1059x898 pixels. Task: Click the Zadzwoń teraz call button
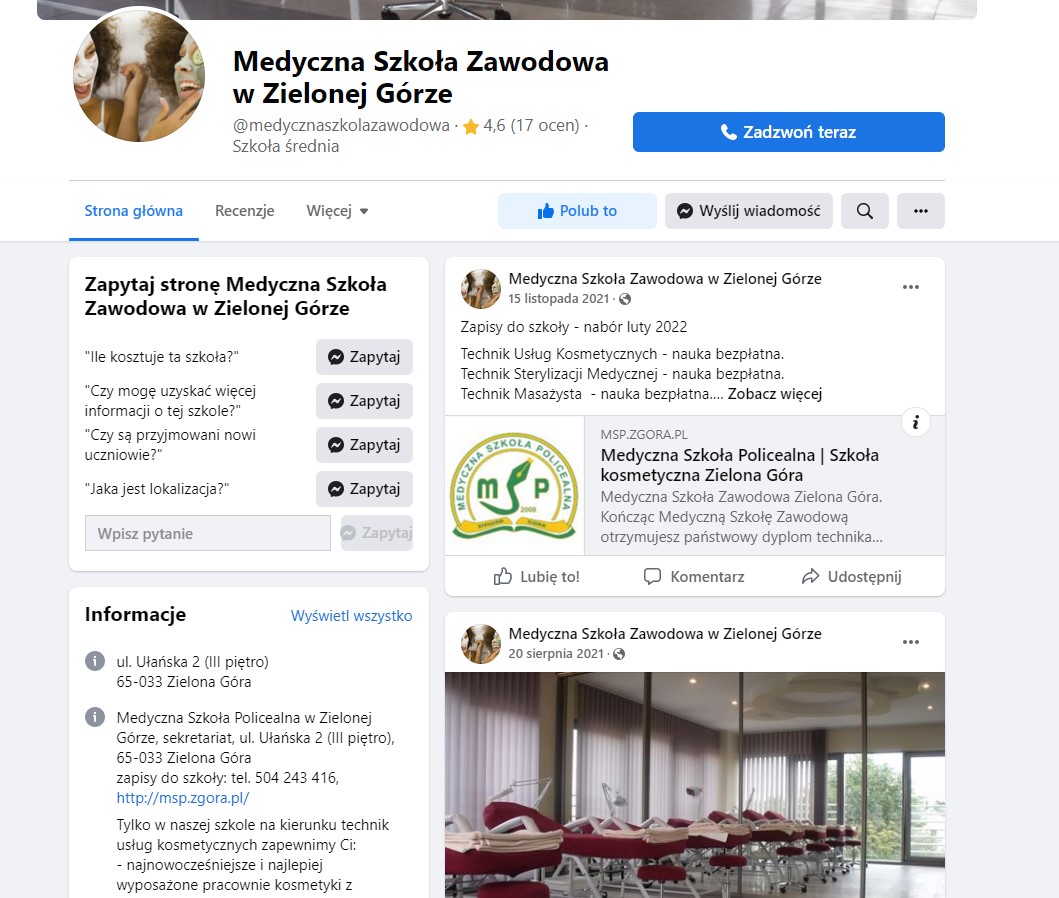789,132
